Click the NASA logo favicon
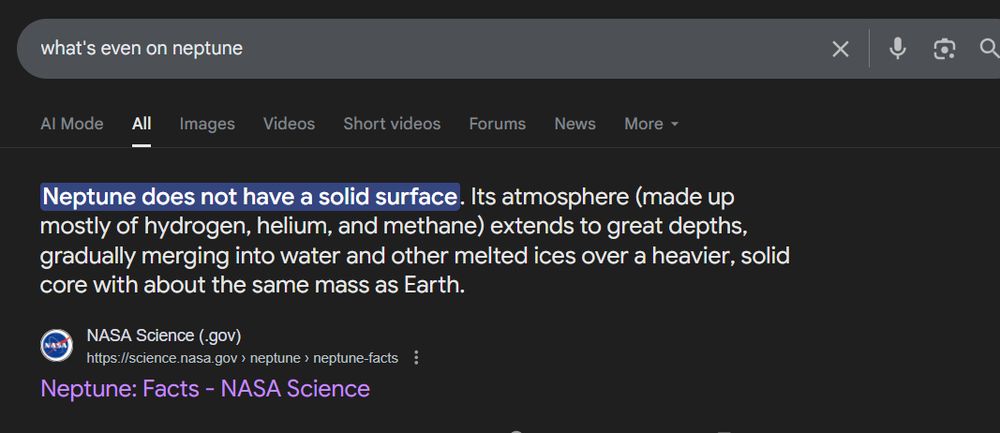1000x433 pixels. pyautogui.click(x=56, y=346)
